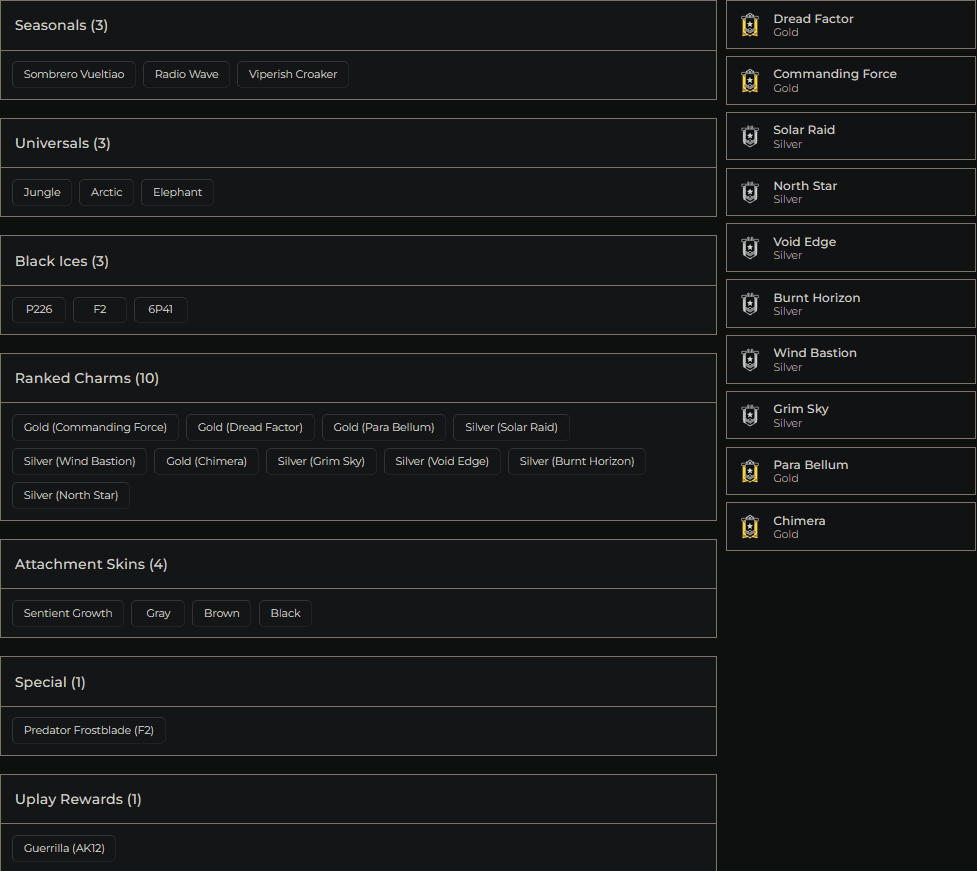Viewport: 977px width, 871px height.
Task: Select the Sombrero Vueltiao seasonal skin
Action: 73,73
